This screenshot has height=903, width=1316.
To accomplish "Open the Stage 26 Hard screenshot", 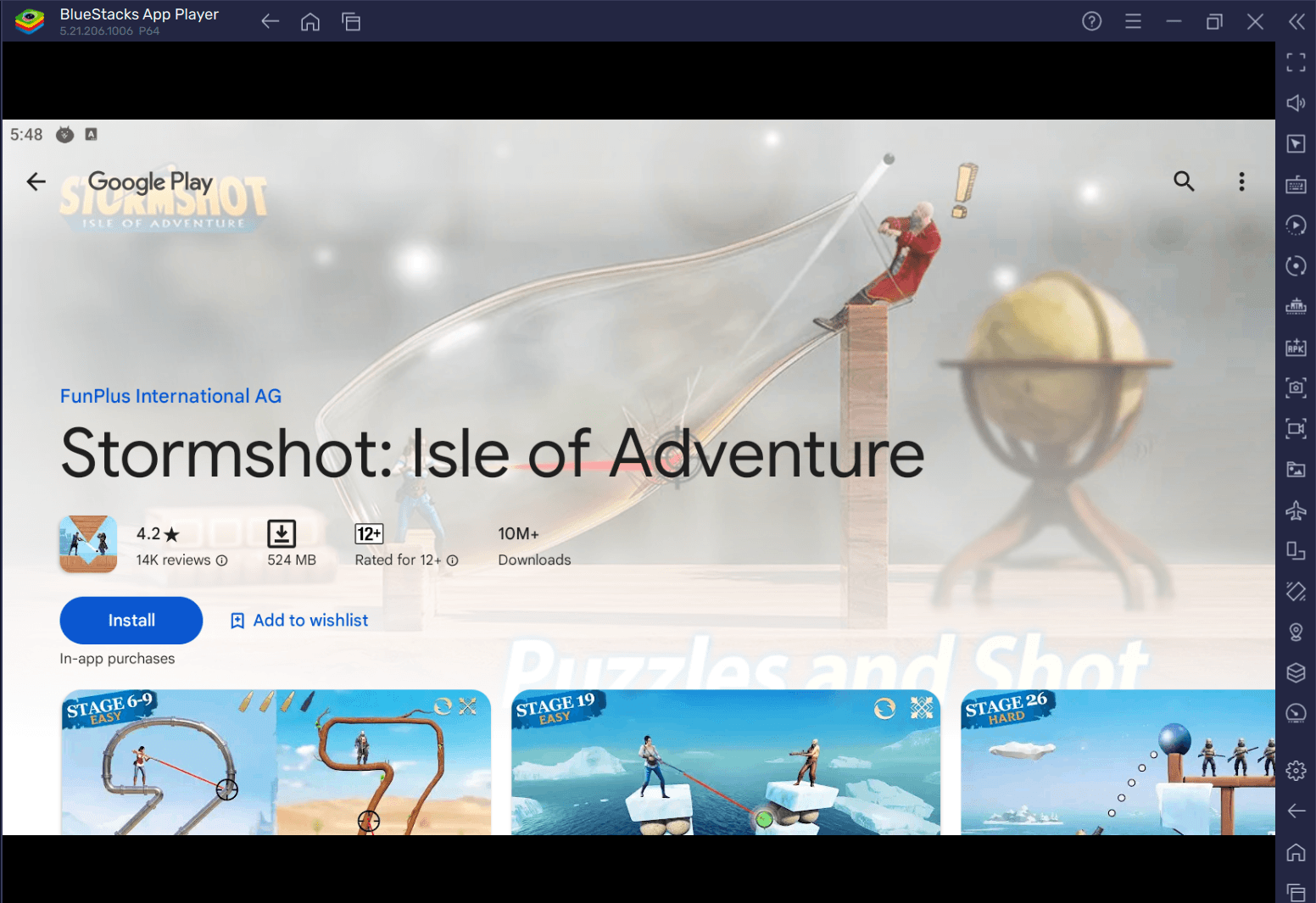I will pyautogui.click(x=1118, y=762).
